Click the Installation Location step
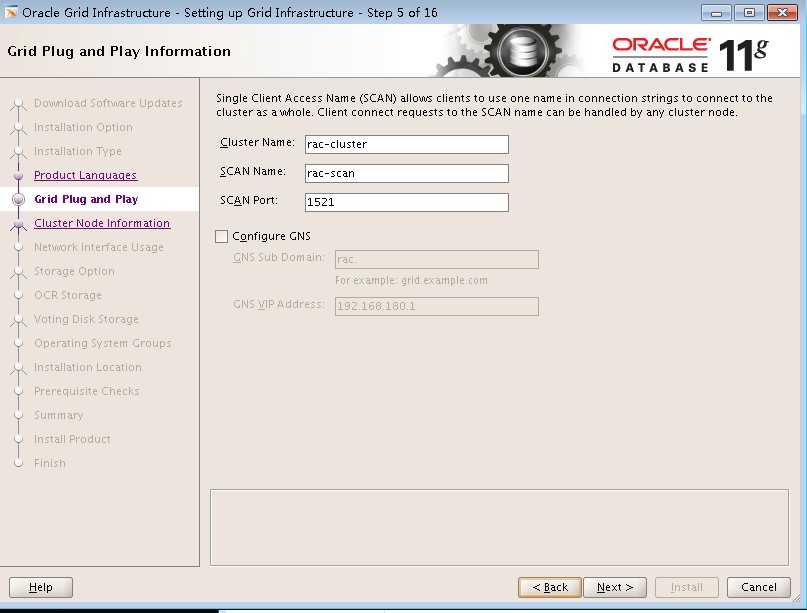The width and height of the screenshot is (807, 613). tap(87, 367)
